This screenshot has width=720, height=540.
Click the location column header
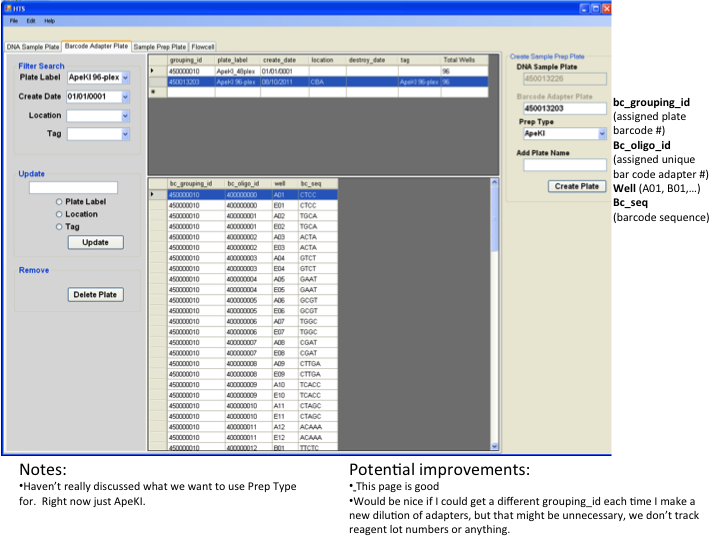[327, 60]
